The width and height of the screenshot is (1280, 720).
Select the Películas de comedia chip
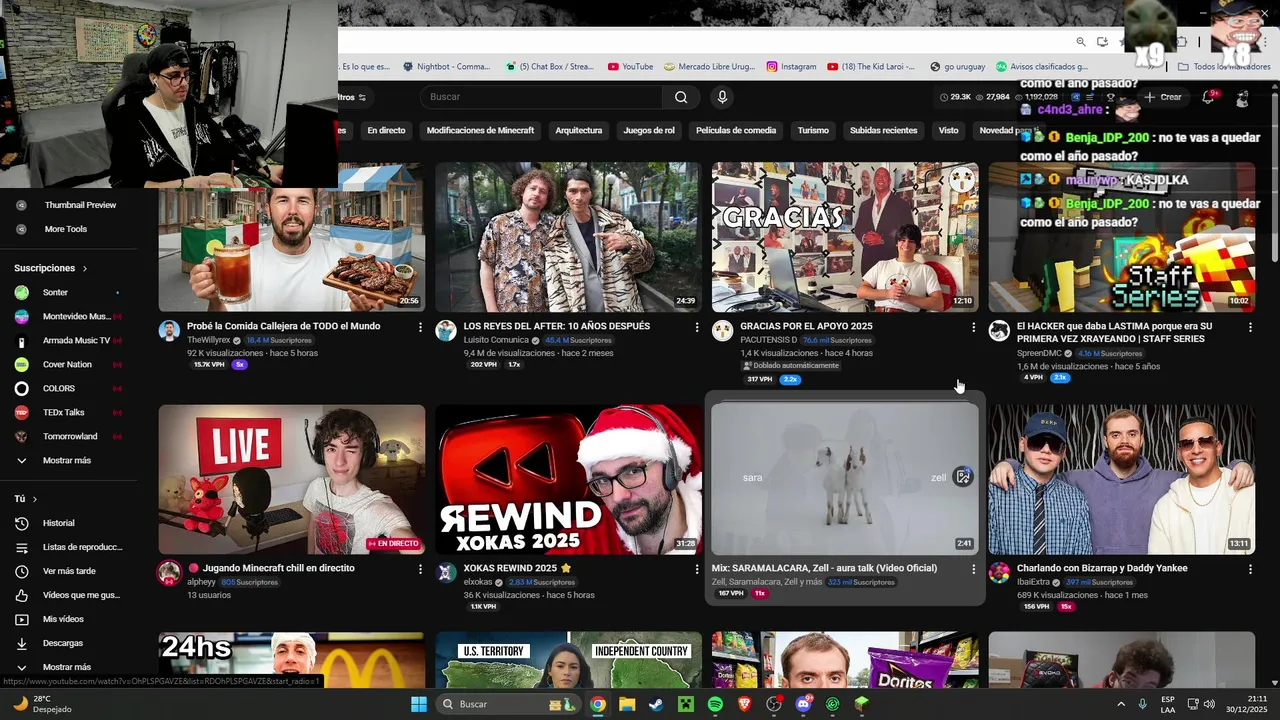point(736,130)
